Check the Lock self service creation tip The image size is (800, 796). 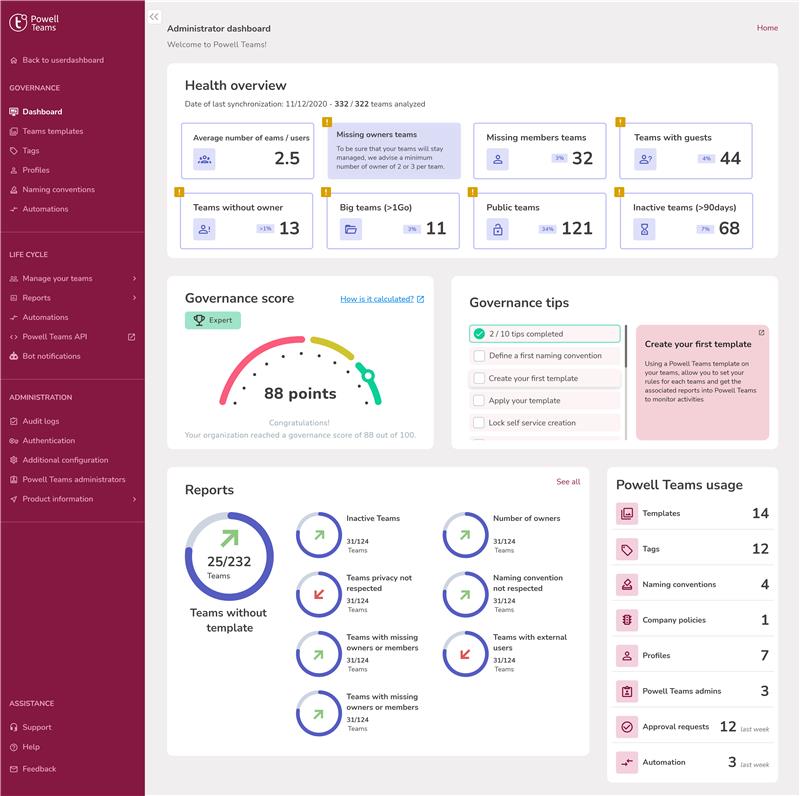[x=480, y=423]
